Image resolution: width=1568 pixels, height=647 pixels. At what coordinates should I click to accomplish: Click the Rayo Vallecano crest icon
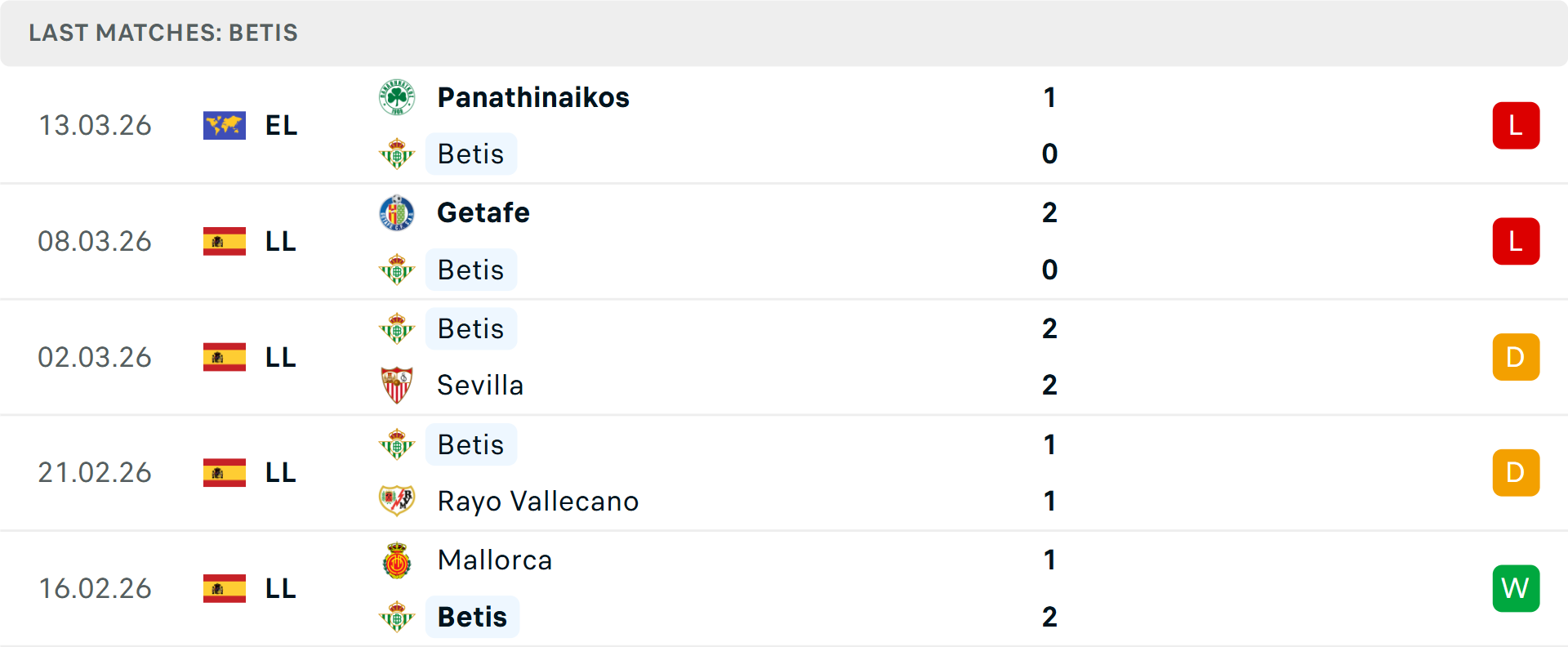tap(397, 501)
